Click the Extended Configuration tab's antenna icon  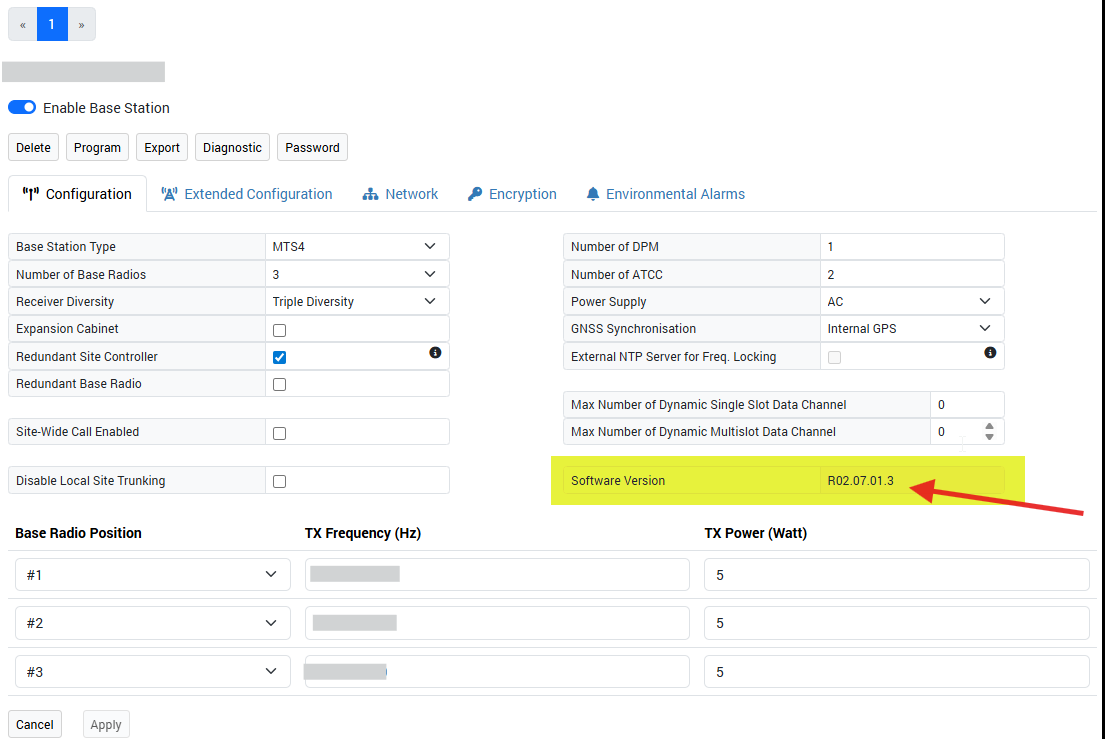tap(169, 194)
